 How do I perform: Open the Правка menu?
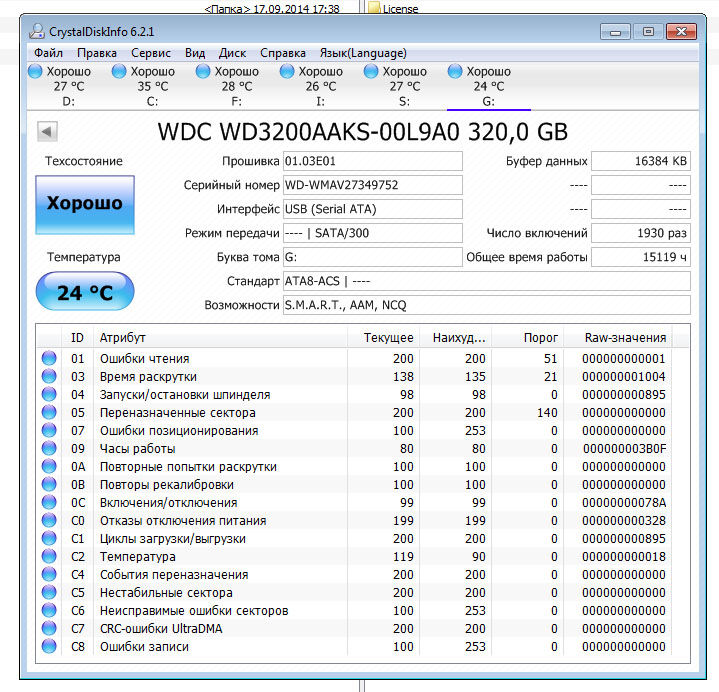point(97,53)
